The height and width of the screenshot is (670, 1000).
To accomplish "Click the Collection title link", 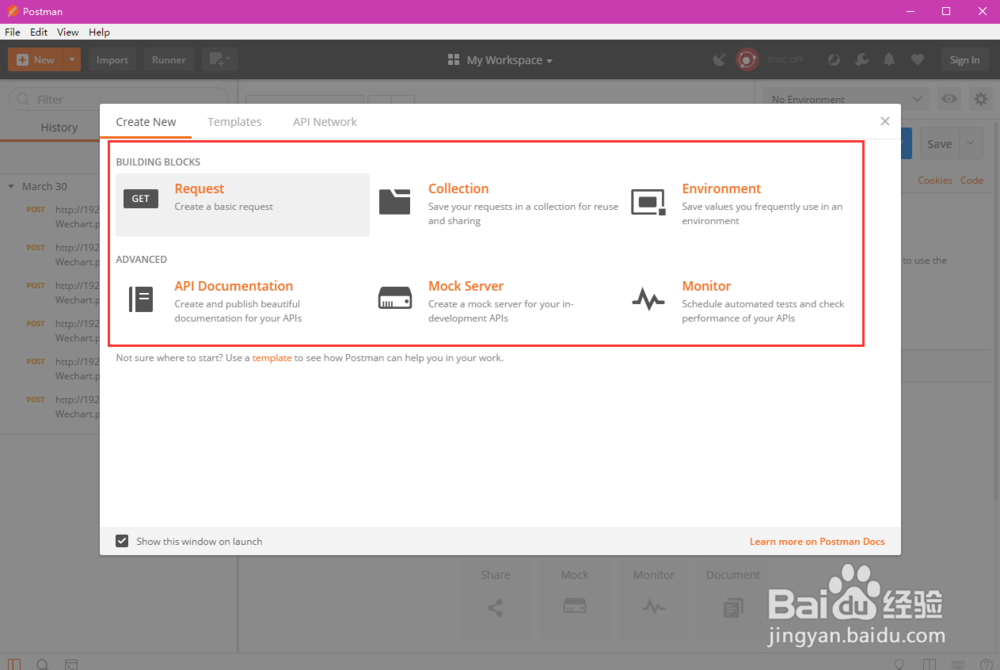I will pos(458,189).
